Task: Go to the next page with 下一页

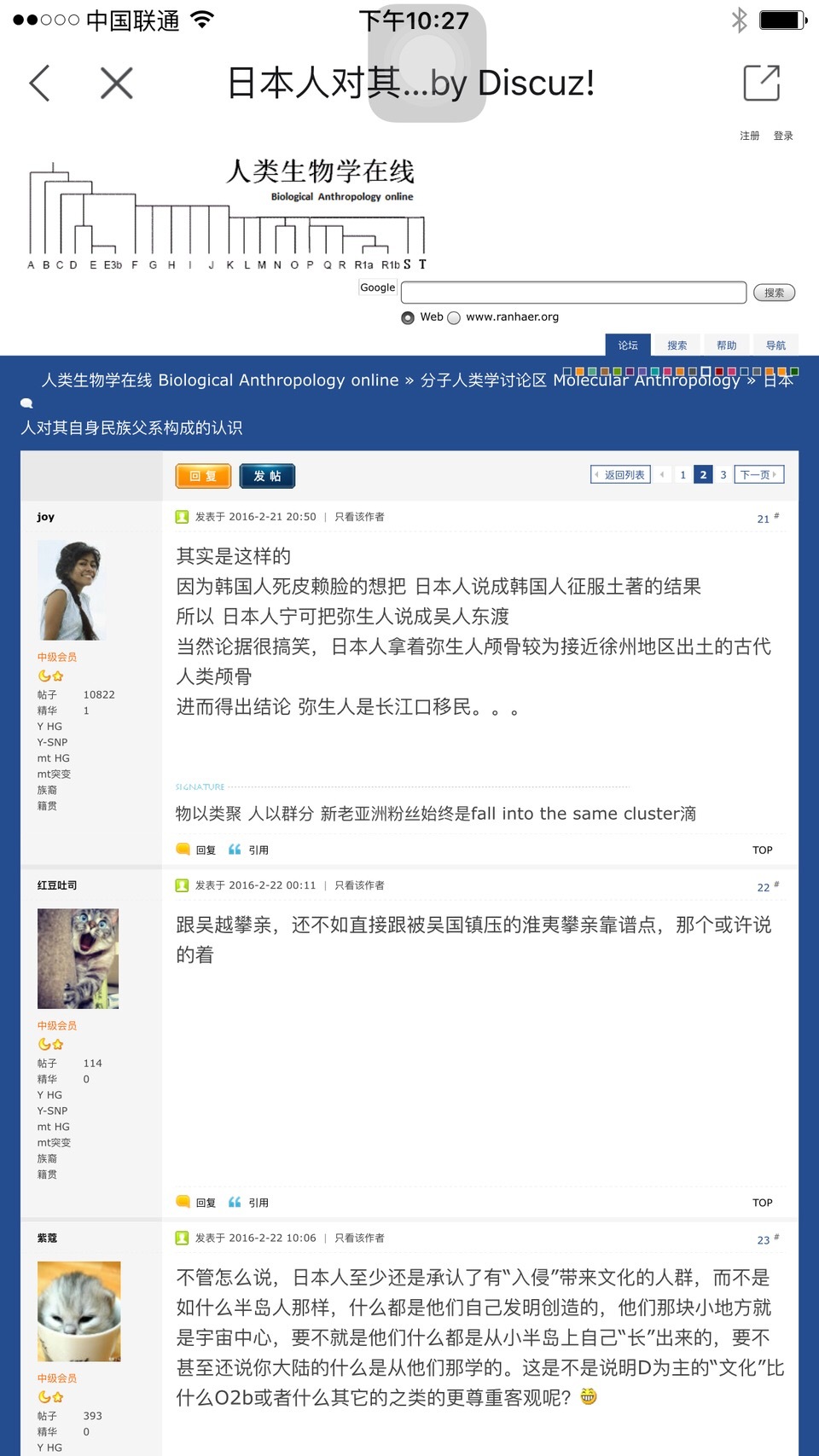Action: tap(758, 475)
